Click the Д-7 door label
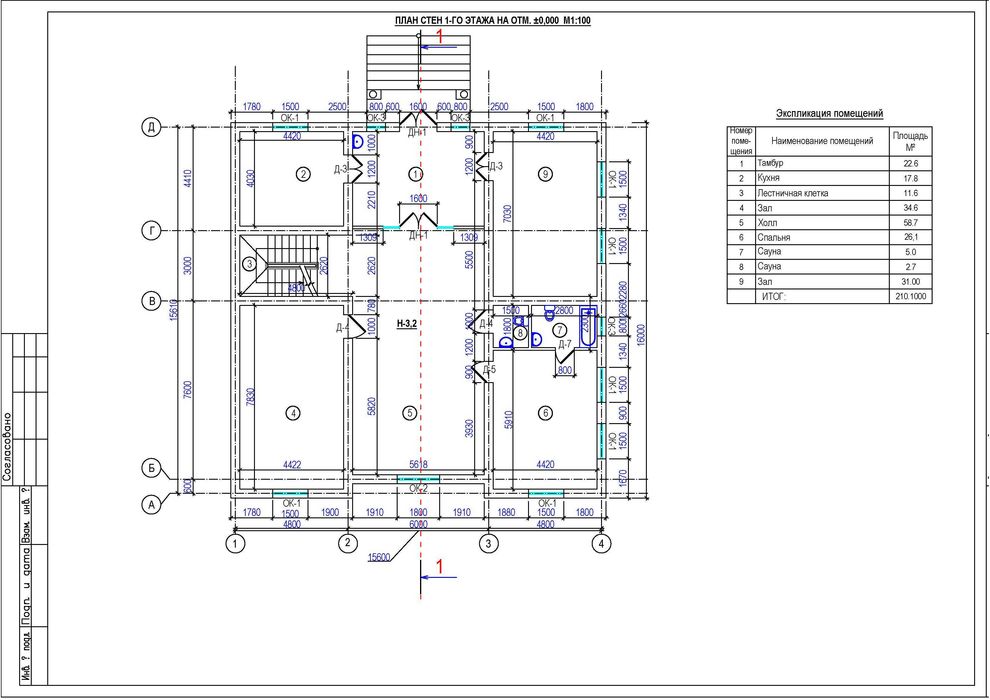Screen dimensions: 990x700 coord(565,344)
